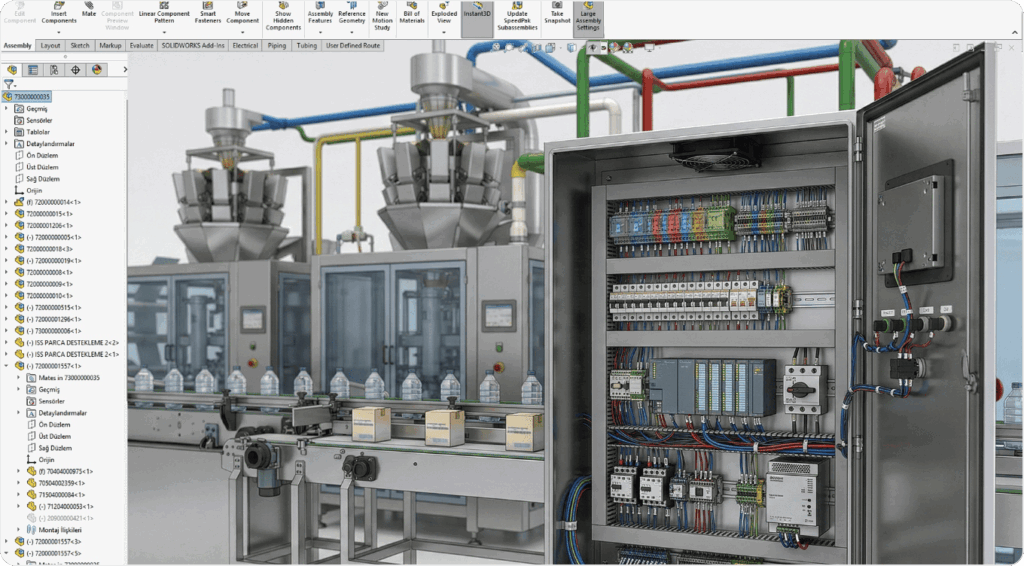Image resolution: width=1024 pixels, height=566 pixels.
Task: Start a New Motion Study
Action: (382, 14)
